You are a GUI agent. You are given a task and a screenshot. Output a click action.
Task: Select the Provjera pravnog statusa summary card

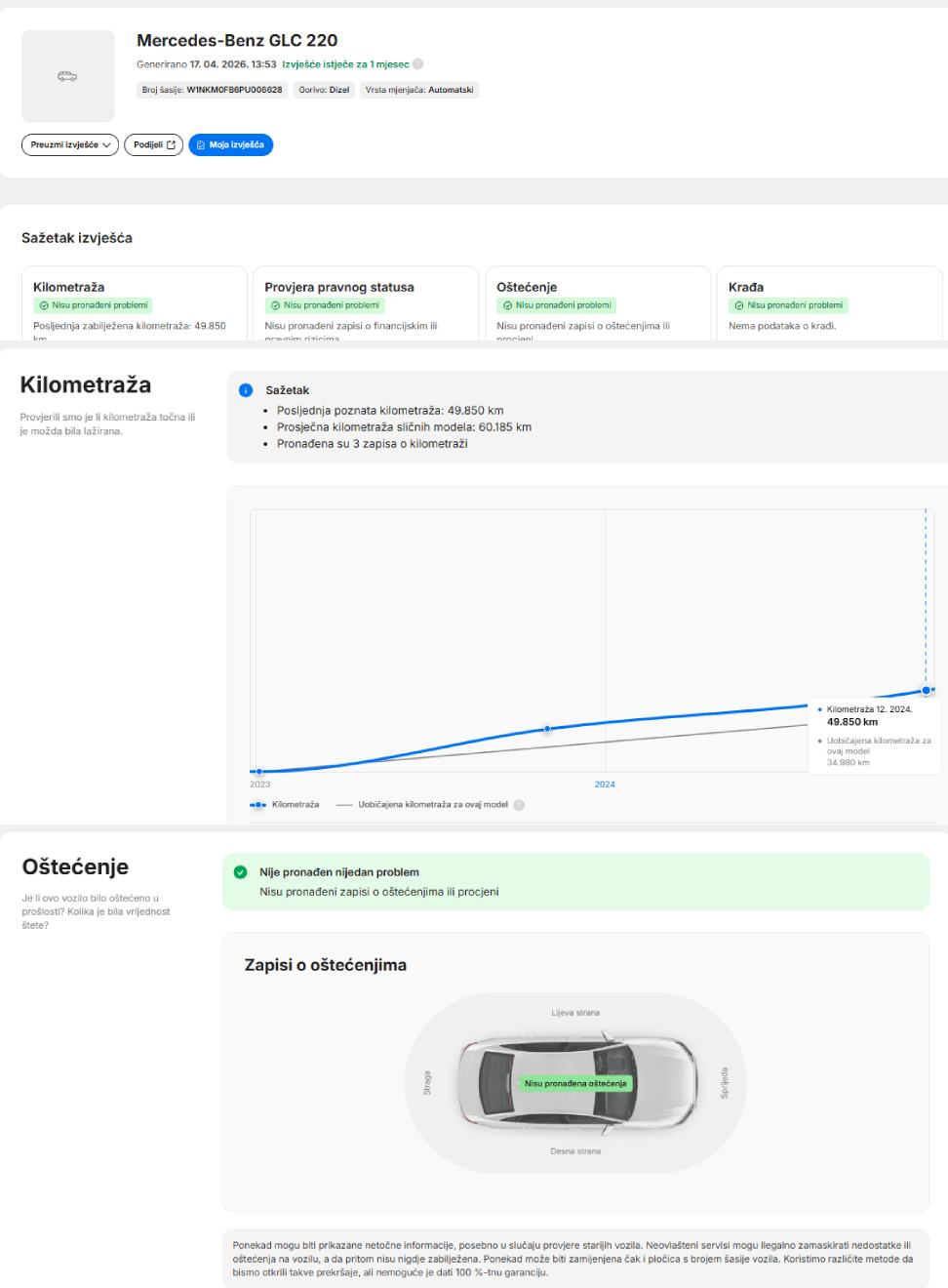tap(365, 302)
